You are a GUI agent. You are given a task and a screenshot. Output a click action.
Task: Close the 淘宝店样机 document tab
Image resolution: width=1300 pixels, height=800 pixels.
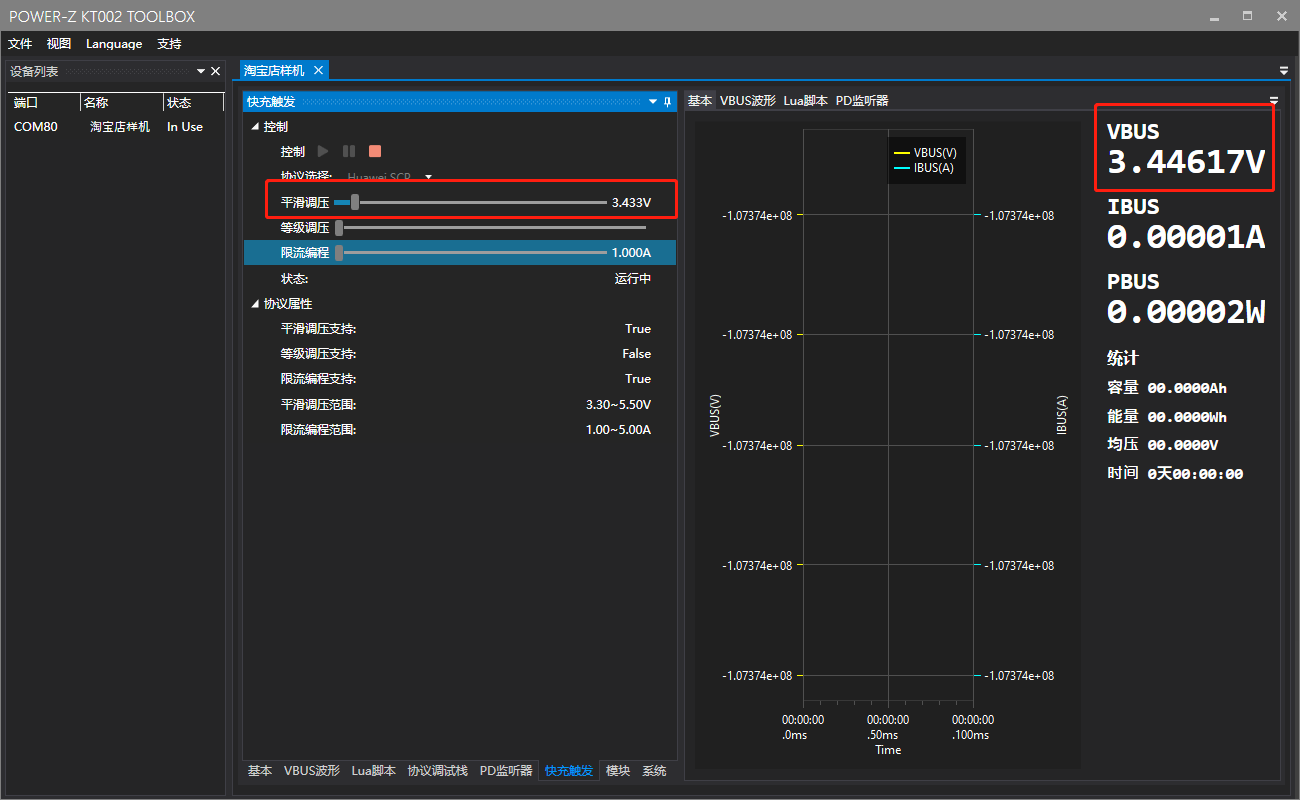(x=318, y=70)
